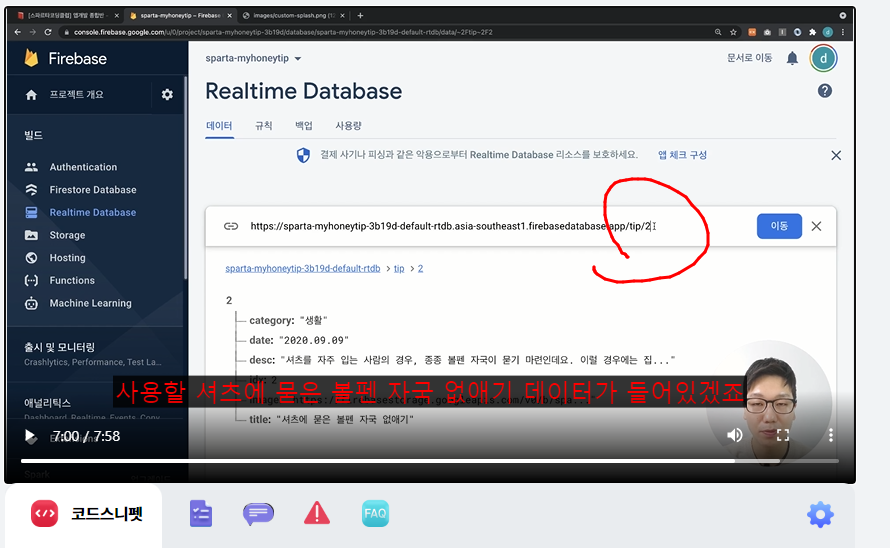Open the purple checklist document icon
The width and height of the screenshot is (890, 548).
(x=201, y=514)
